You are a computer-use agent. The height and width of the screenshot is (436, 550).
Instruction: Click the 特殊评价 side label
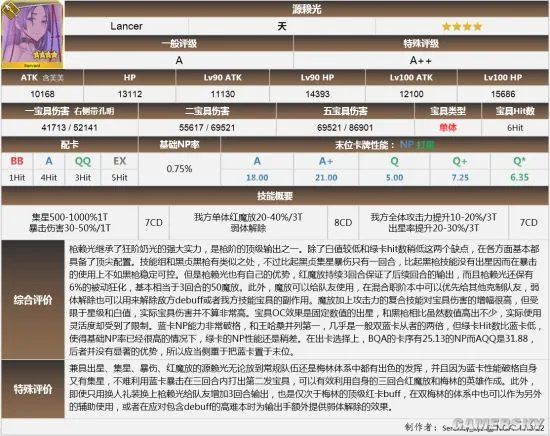33,389
